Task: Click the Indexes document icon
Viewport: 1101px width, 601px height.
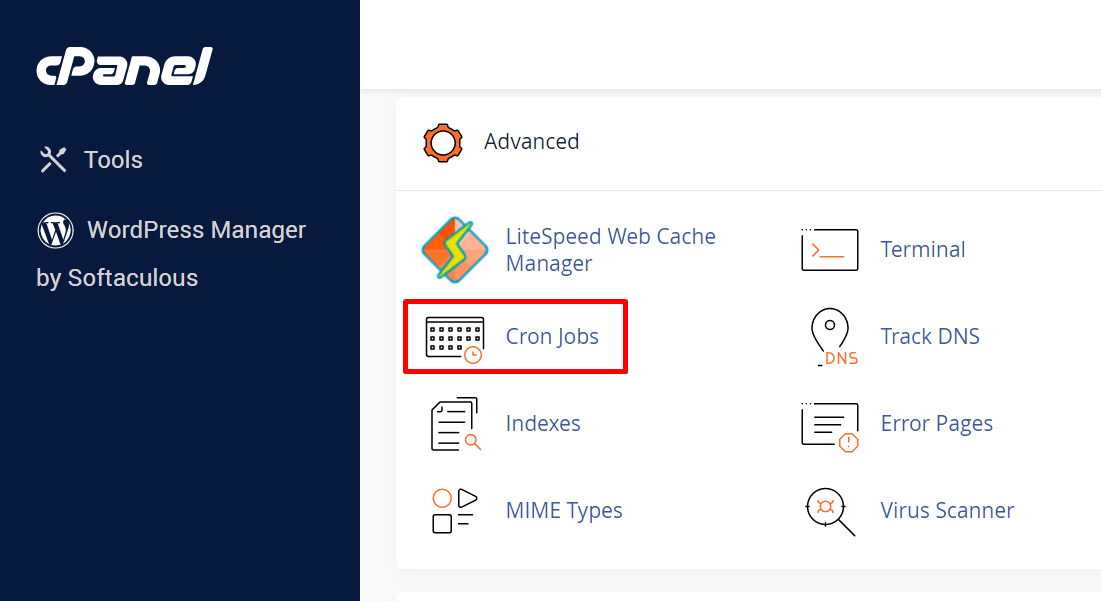Action: click(455, 424)
